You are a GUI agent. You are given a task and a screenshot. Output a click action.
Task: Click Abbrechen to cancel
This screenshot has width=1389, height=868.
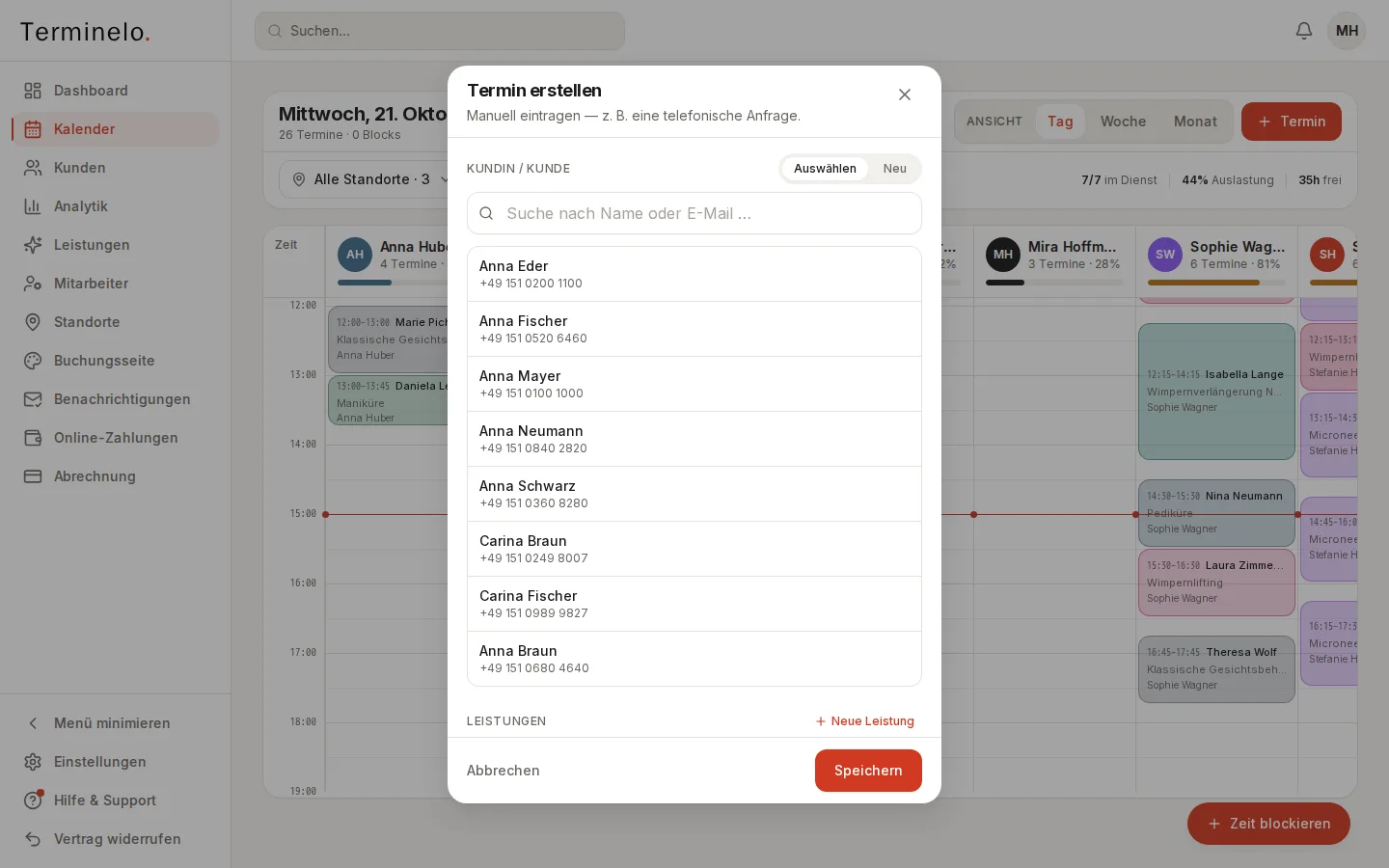[x=504, y=771]
